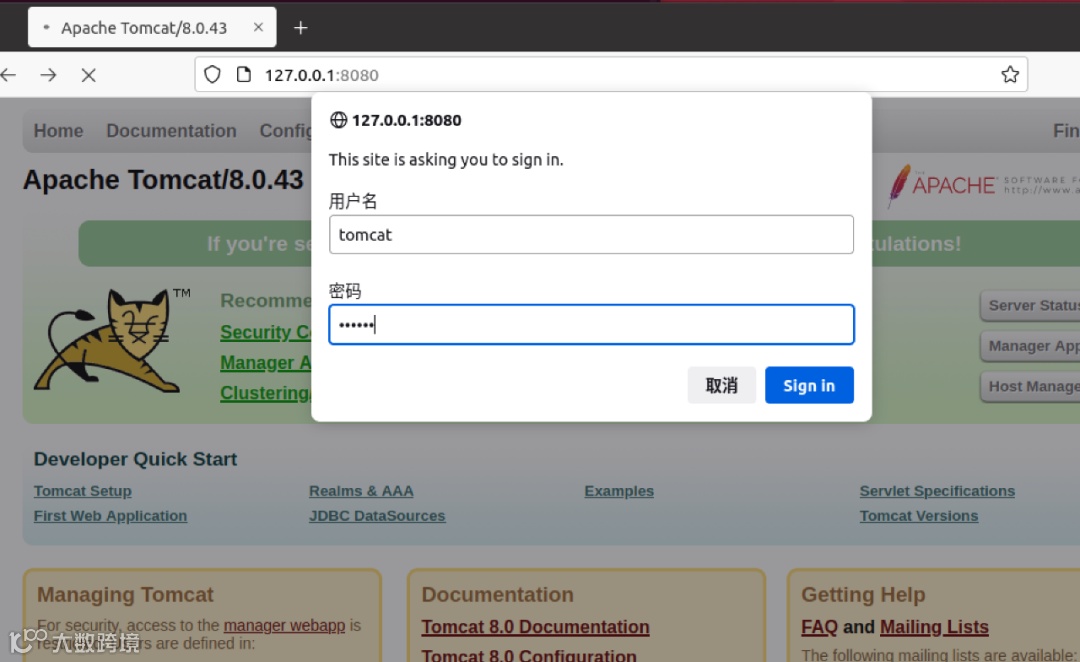
Task: Click the 'This site is asking you to sign in' text
Action: pyautogui.click(x=446, y=160)
